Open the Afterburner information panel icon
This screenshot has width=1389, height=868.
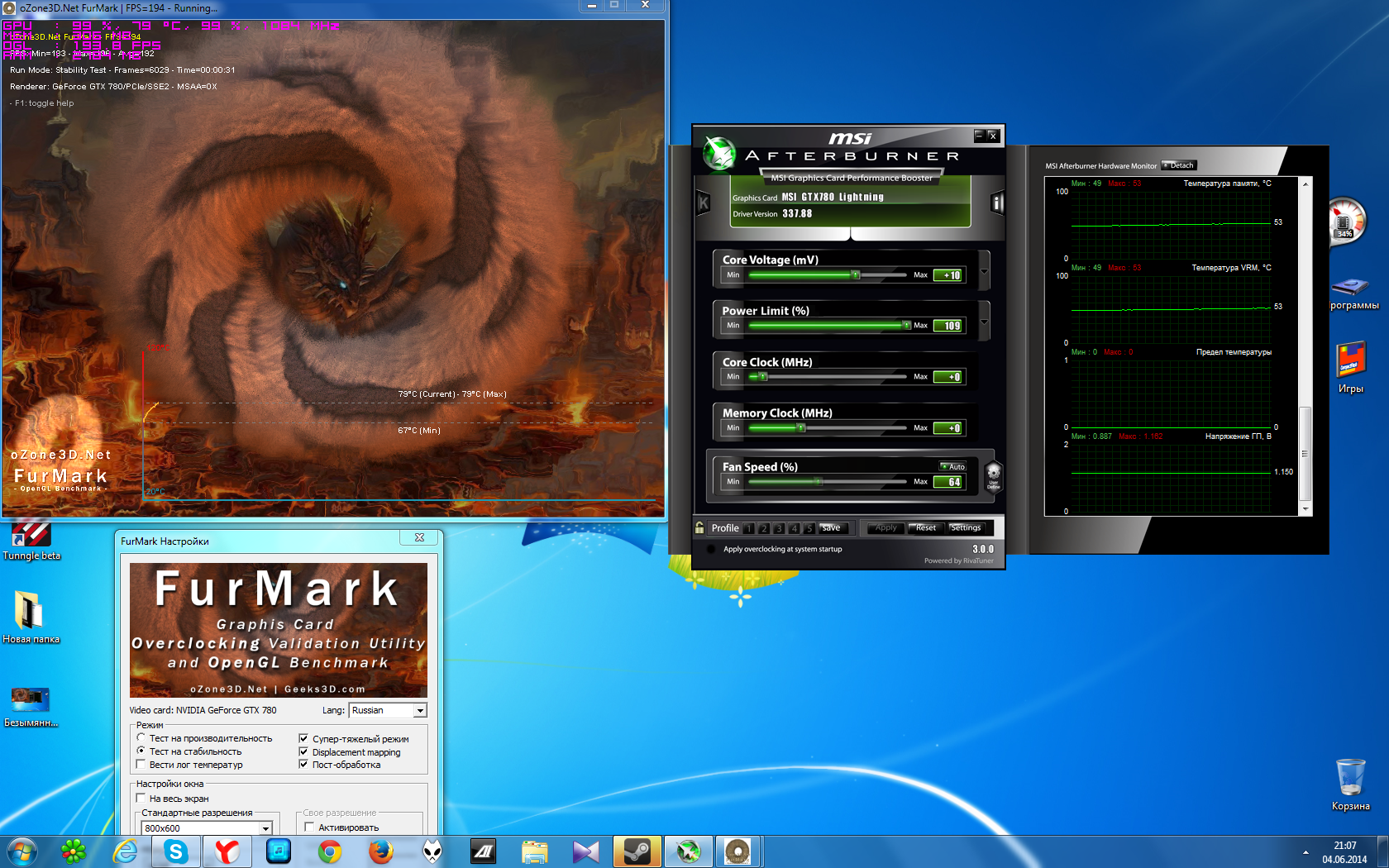click(x=997, y=203)
